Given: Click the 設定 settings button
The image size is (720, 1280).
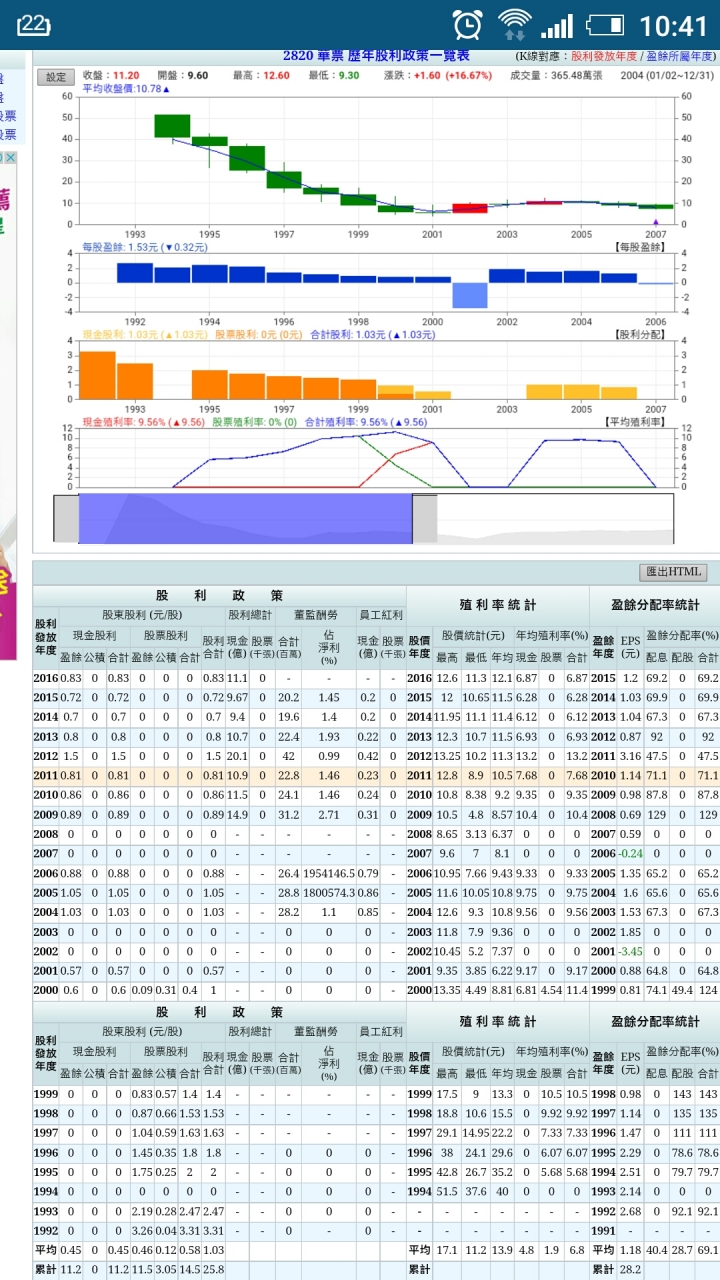Looking at the screenshot, I should [x=55, y=77].
